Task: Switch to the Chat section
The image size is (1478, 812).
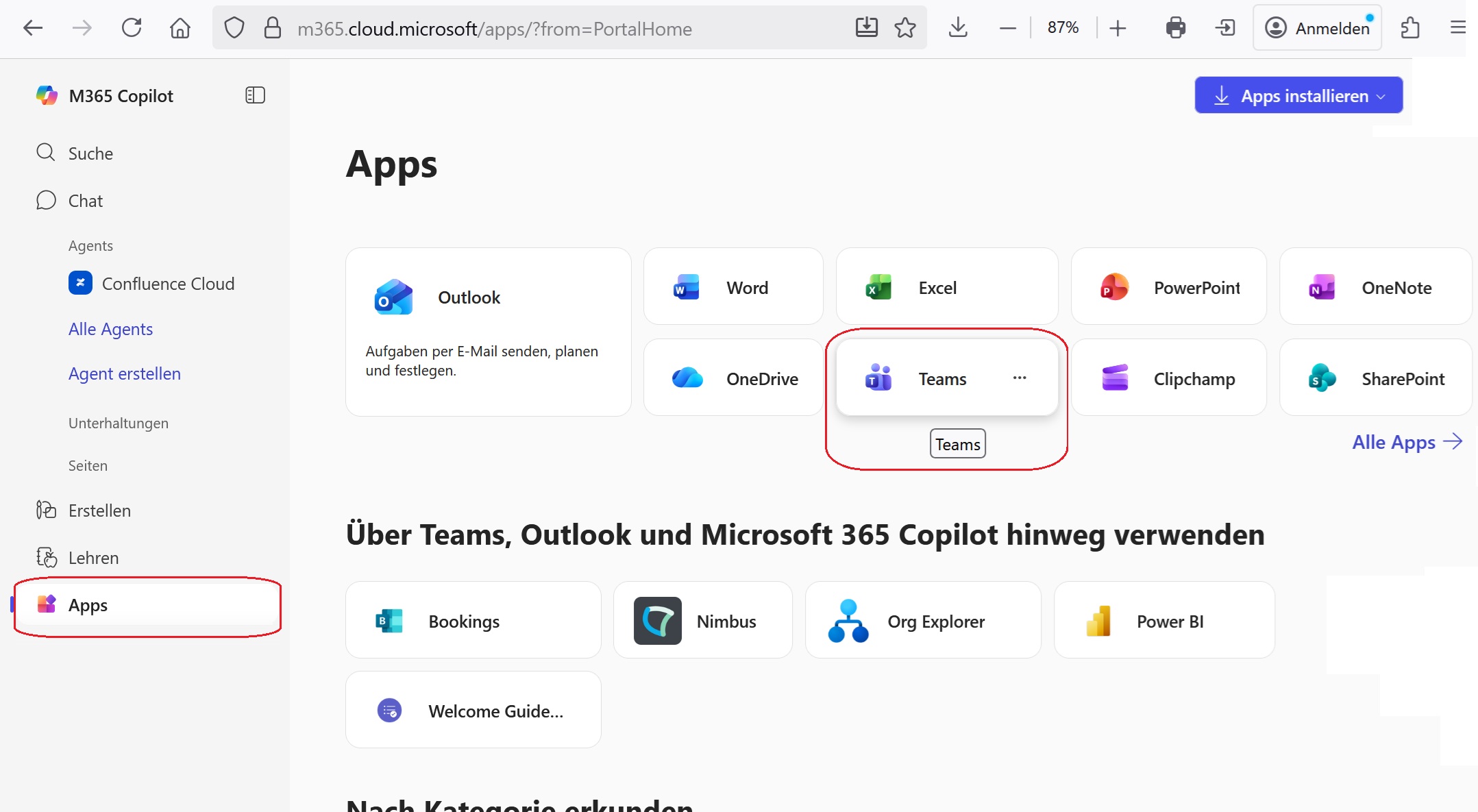Action: 84,200
